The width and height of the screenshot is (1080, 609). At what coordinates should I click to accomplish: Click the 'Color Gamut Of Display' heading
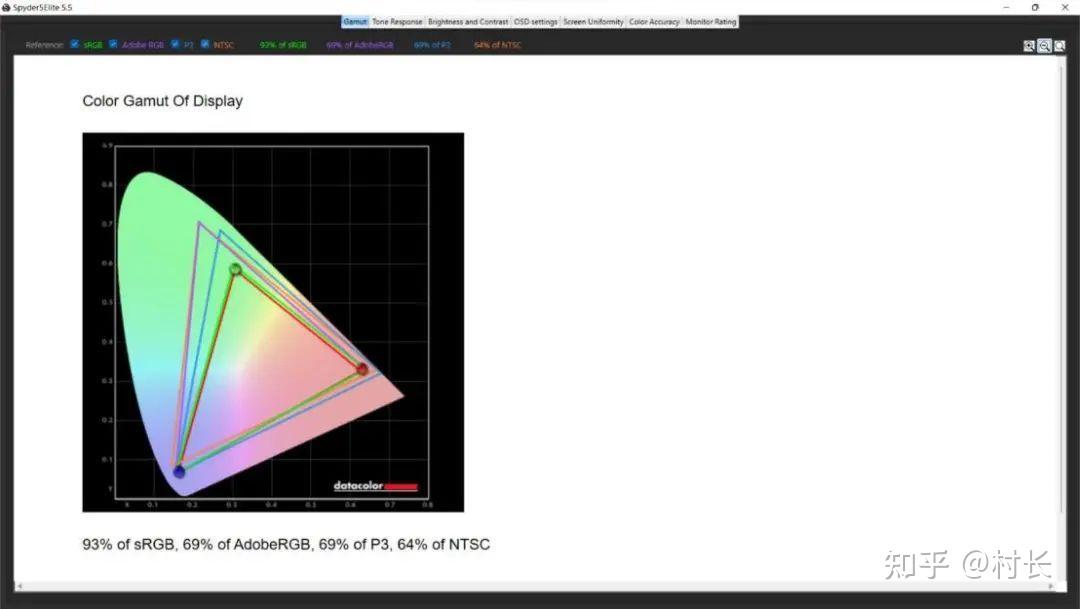coord(163,101)
